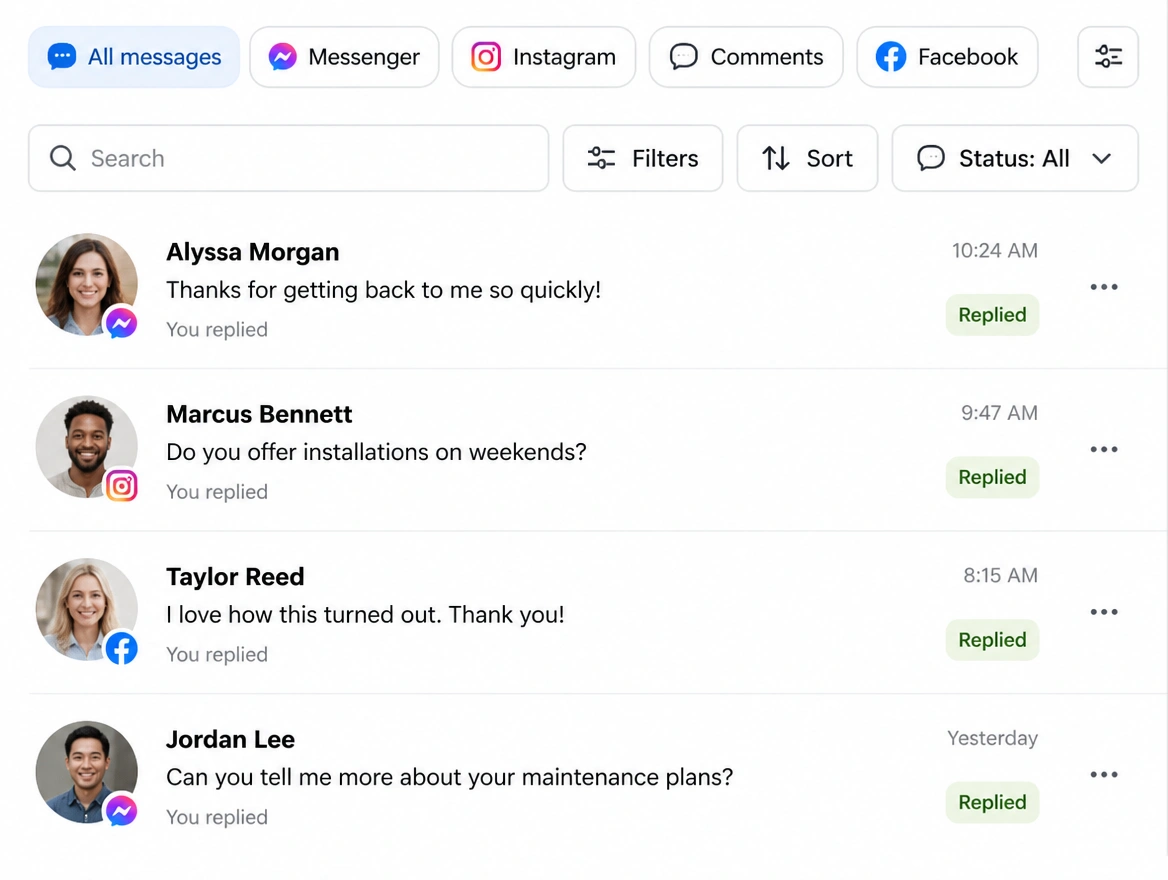1168x880 pixels.
Task: Click message 'Do you offer installations on weekends?'
Action: point(376,452)
